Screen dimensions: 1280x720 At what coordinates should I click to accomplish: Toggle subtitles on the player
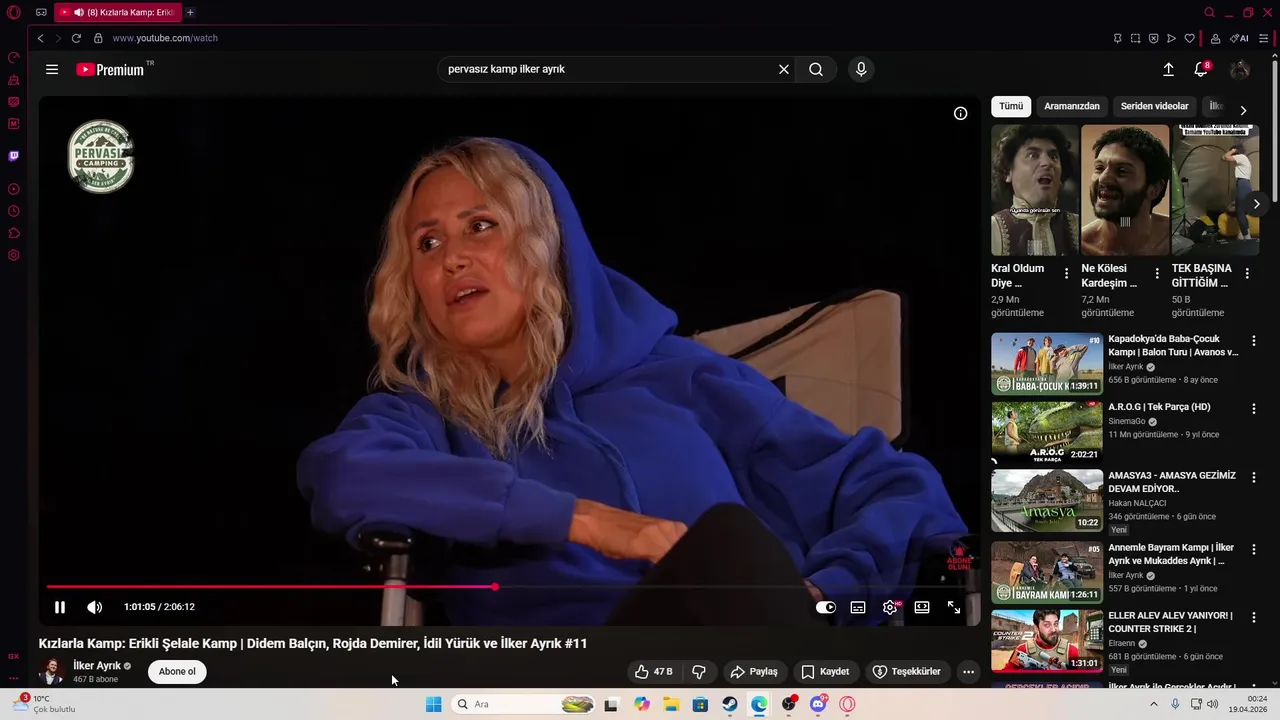pyautogui.click(x=858, y=607)
